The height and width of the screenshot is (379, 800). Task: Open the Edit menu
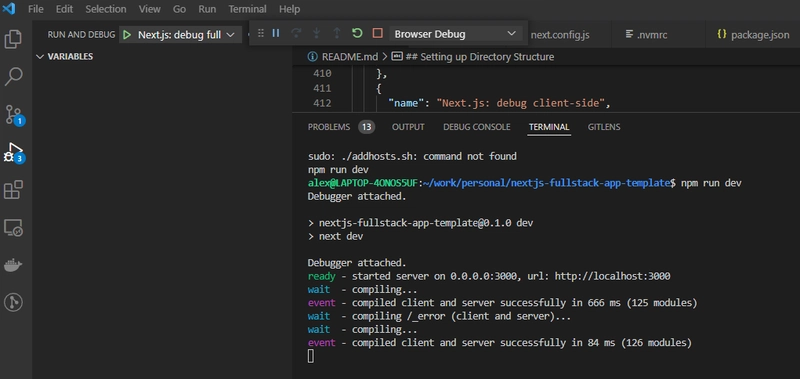(64, 9)
